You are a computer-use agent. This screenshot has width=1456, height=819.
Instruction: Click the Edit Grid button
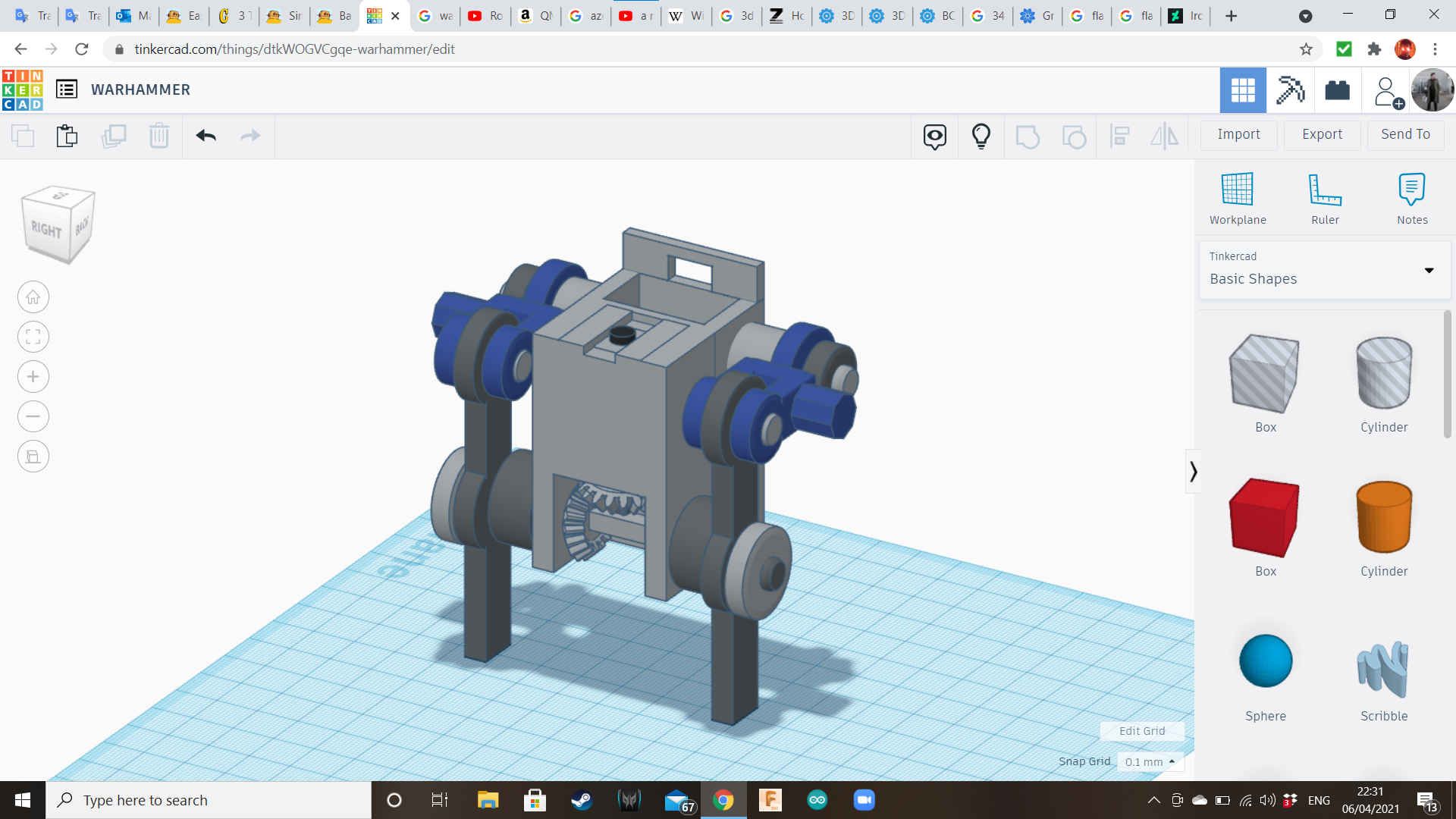click(x=1141, y=731)
